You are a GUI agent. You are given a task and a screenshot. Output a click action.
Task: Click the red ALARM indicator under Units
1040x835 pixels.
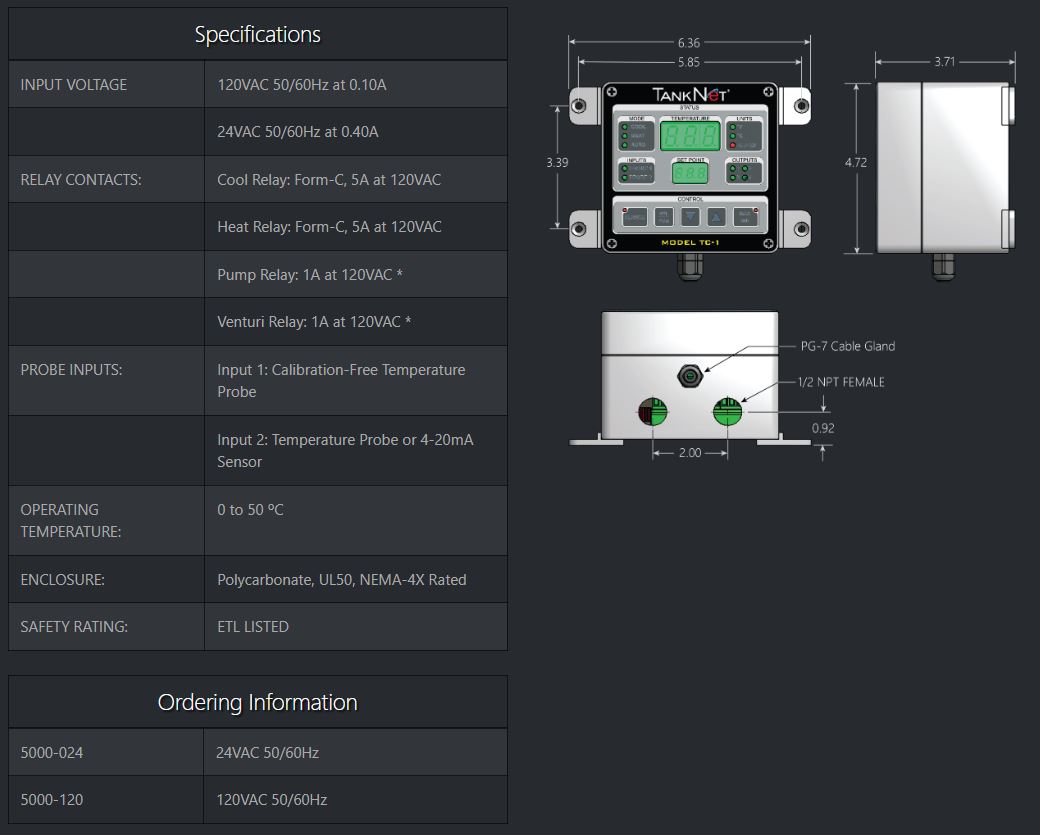[733, 145]
